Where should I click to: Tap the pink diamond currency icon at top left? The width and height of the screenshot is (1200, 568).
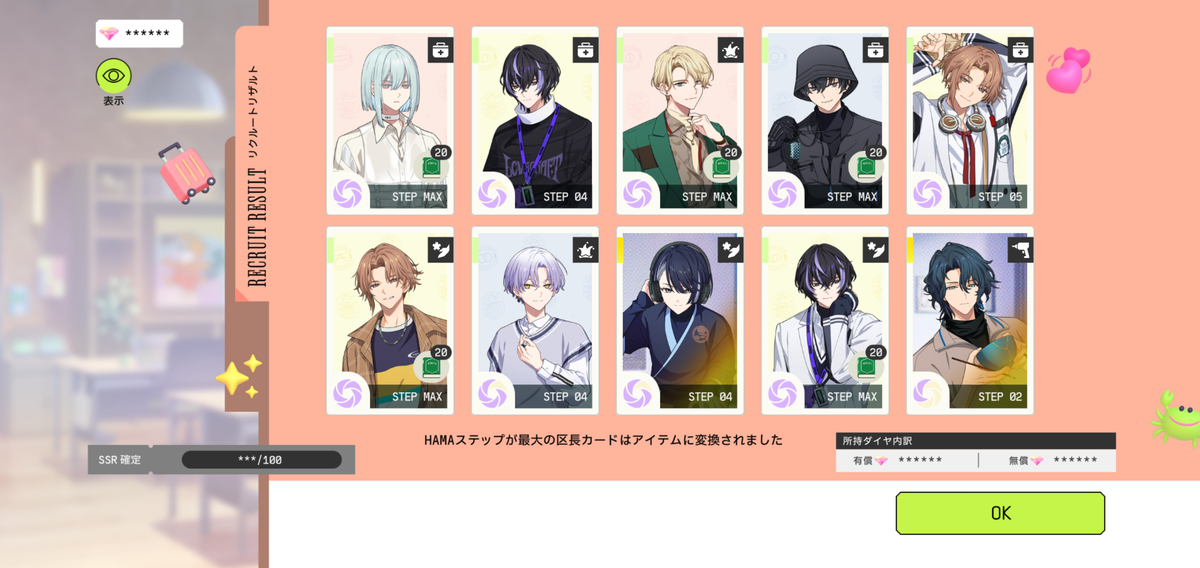(x=109, y=33)
